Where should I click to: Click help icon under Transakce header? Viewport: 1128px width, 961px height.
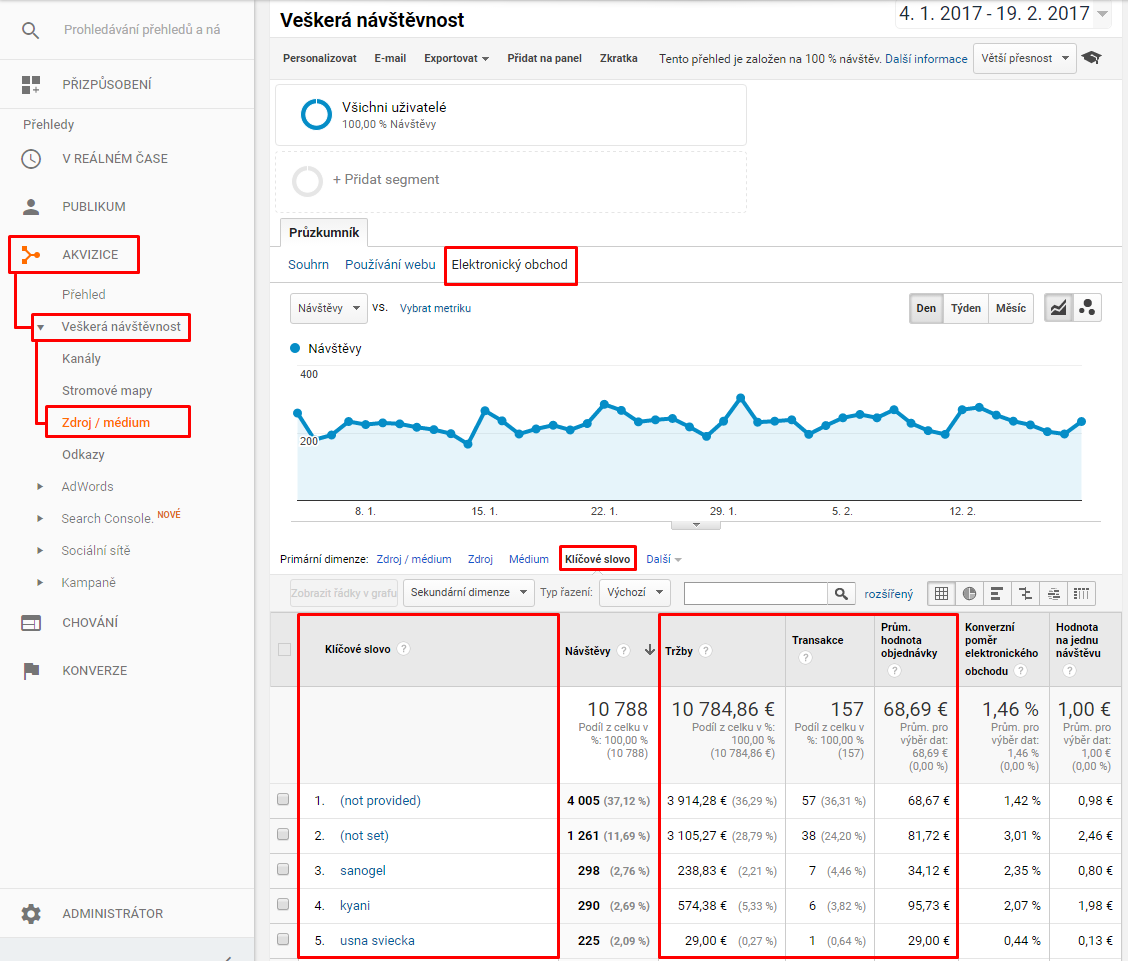point(805,657)
